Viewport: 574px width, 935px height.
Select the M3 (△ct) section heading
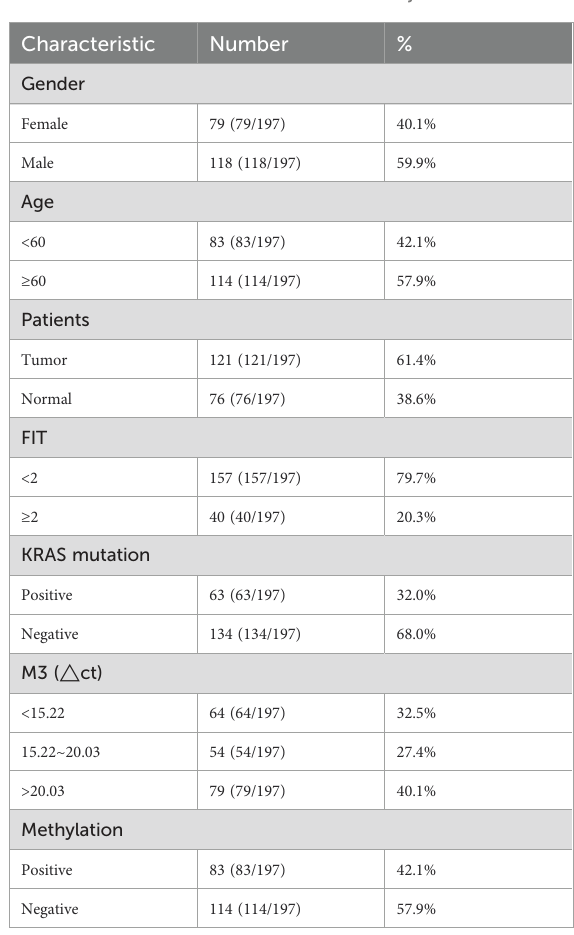(x=62, y=673)
